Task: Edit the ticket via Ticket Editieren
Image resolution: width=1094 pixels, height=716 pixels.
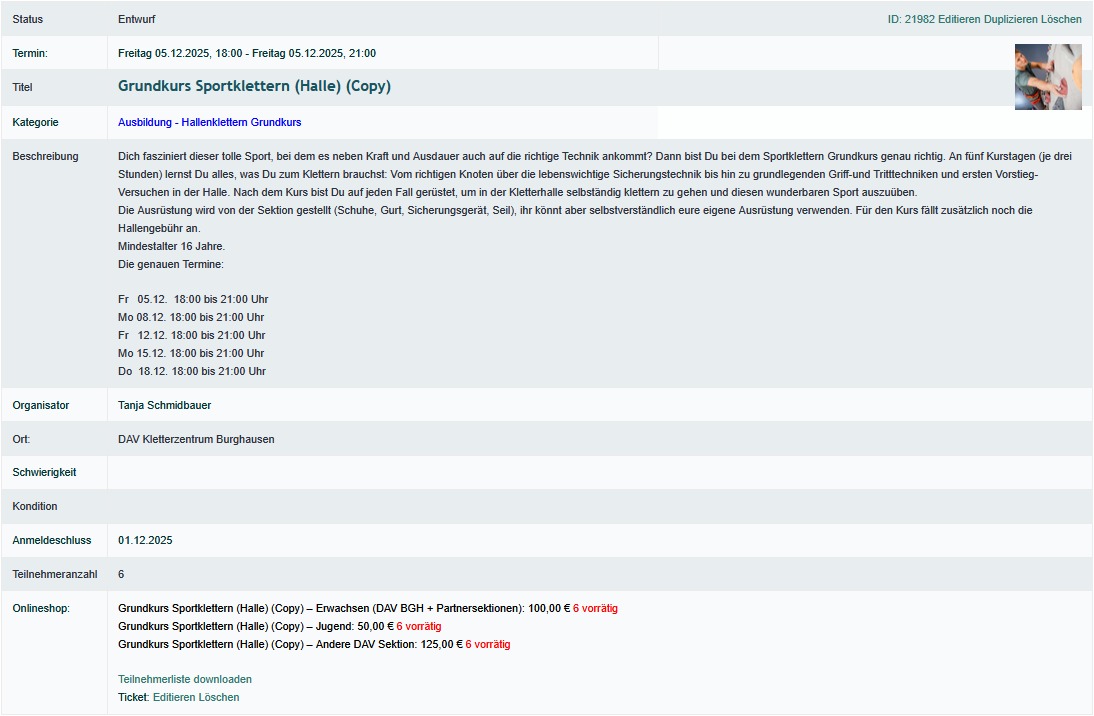Action: click(175, 697)
